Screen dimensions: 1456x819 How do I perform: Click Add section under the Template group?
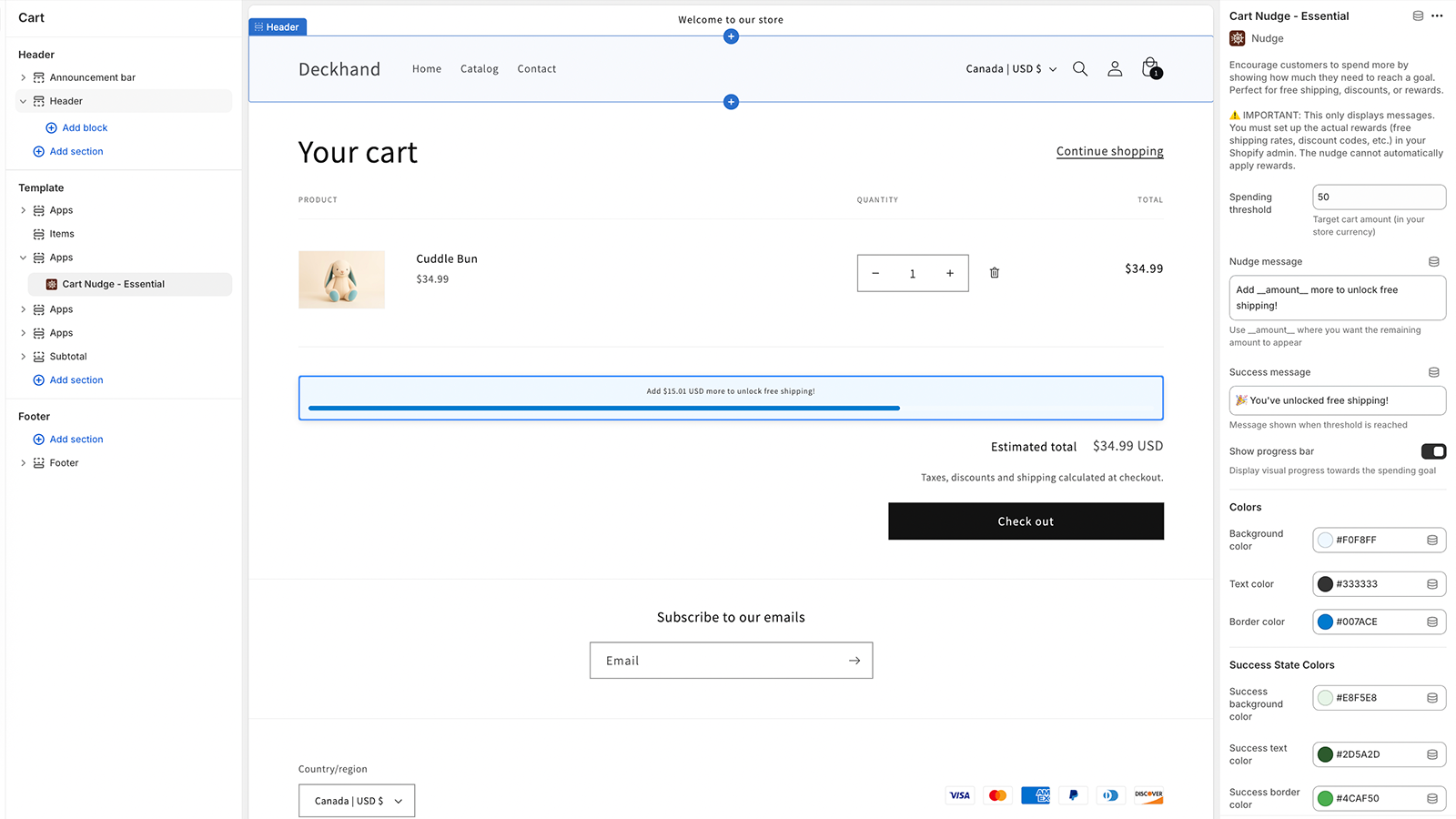(x=68, y=380)
